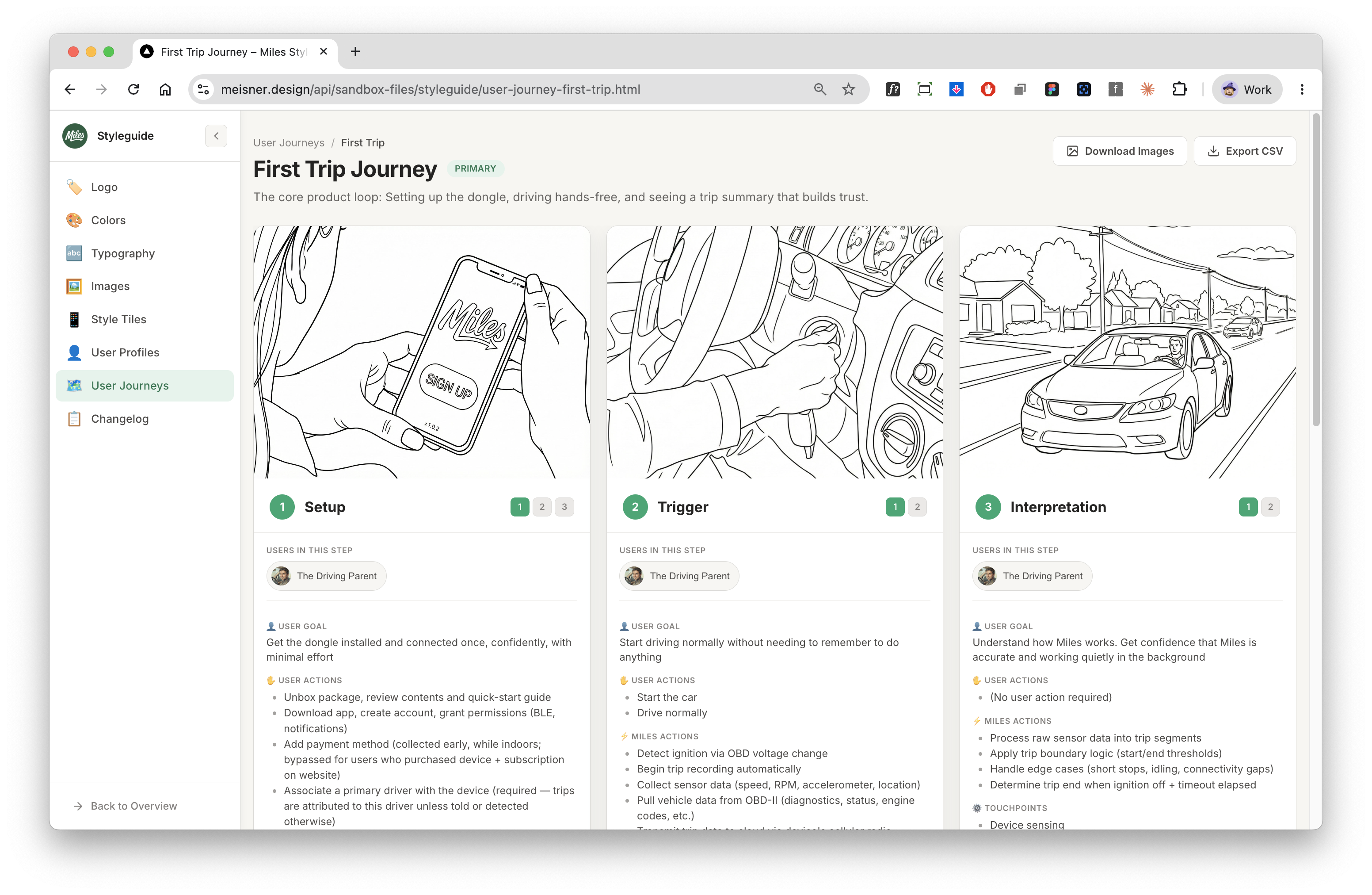Click the First Trip Journey heading
Viewport: 1372px width, 895px height.
(345, 169)
